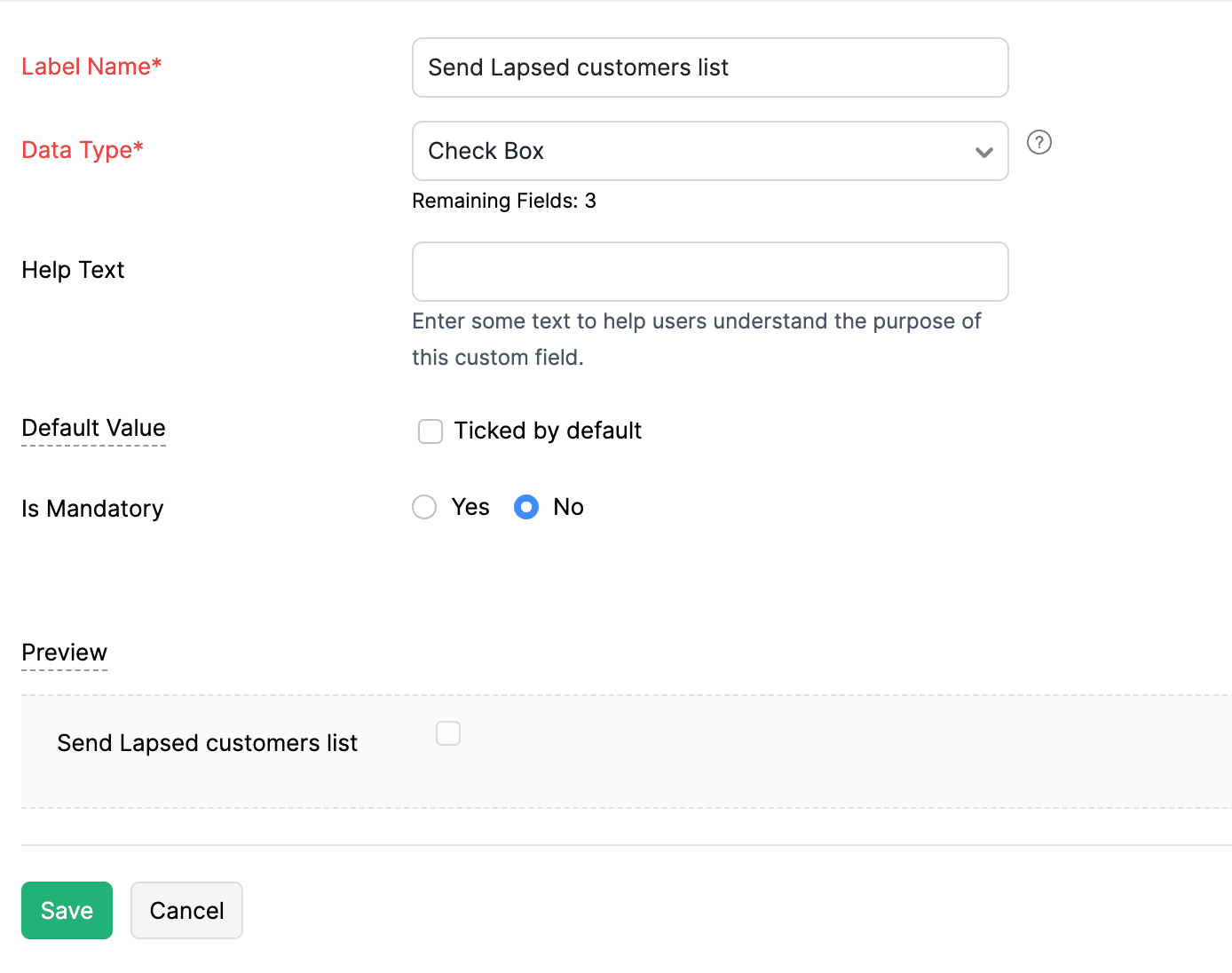
Task: Tick the 'Ticked by default' checkbox
Action: tap(430, 431)
